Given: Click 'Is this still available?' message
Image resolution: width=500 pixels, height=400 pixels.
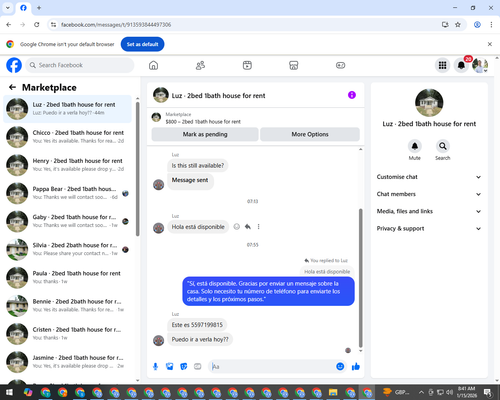Looking at the screenshot, I should [x=198, y=165].
